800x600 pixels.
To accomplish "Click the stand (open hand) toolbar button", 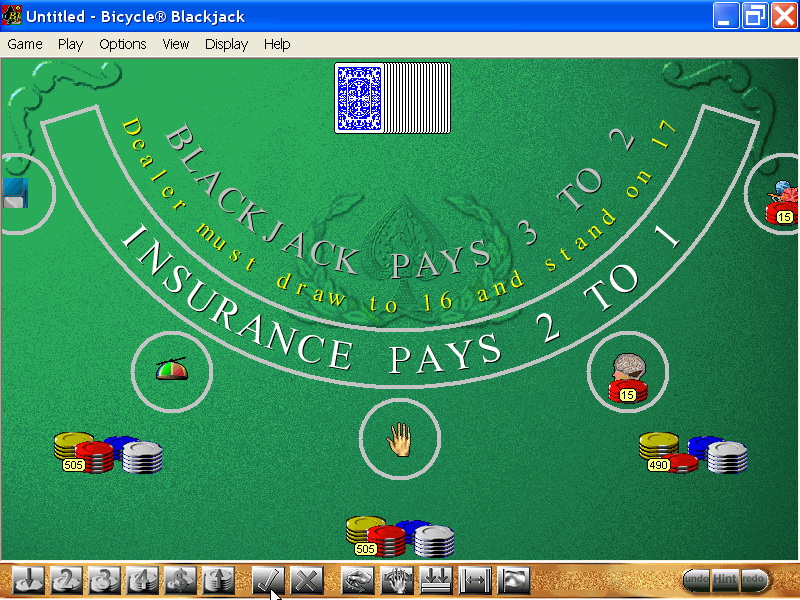I will pos(397,580).
